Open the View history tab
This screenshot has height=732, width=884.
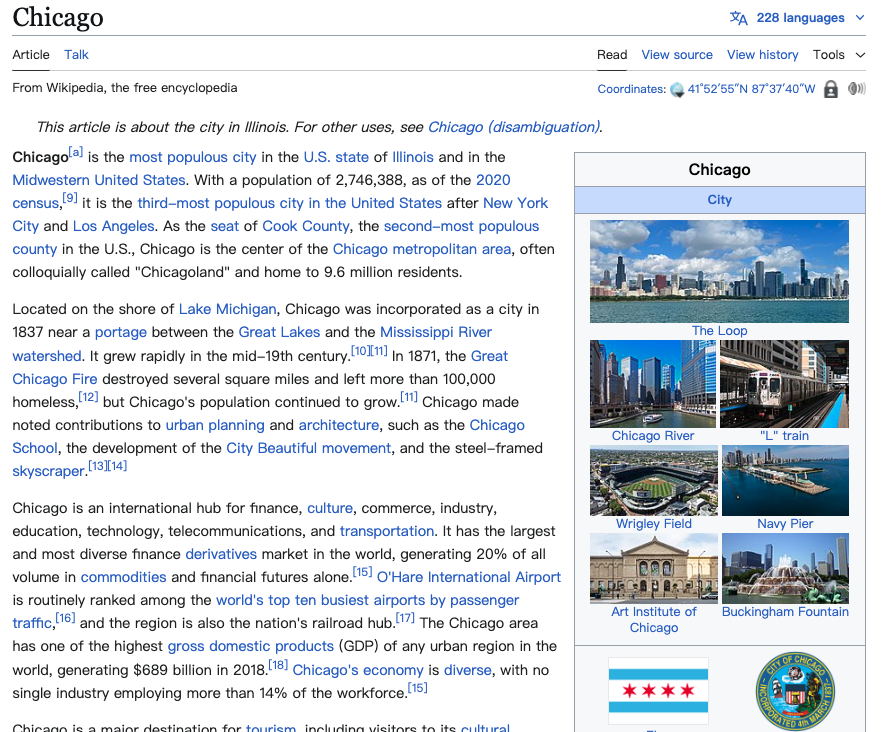pyautogui.click(x=762, y=55)
